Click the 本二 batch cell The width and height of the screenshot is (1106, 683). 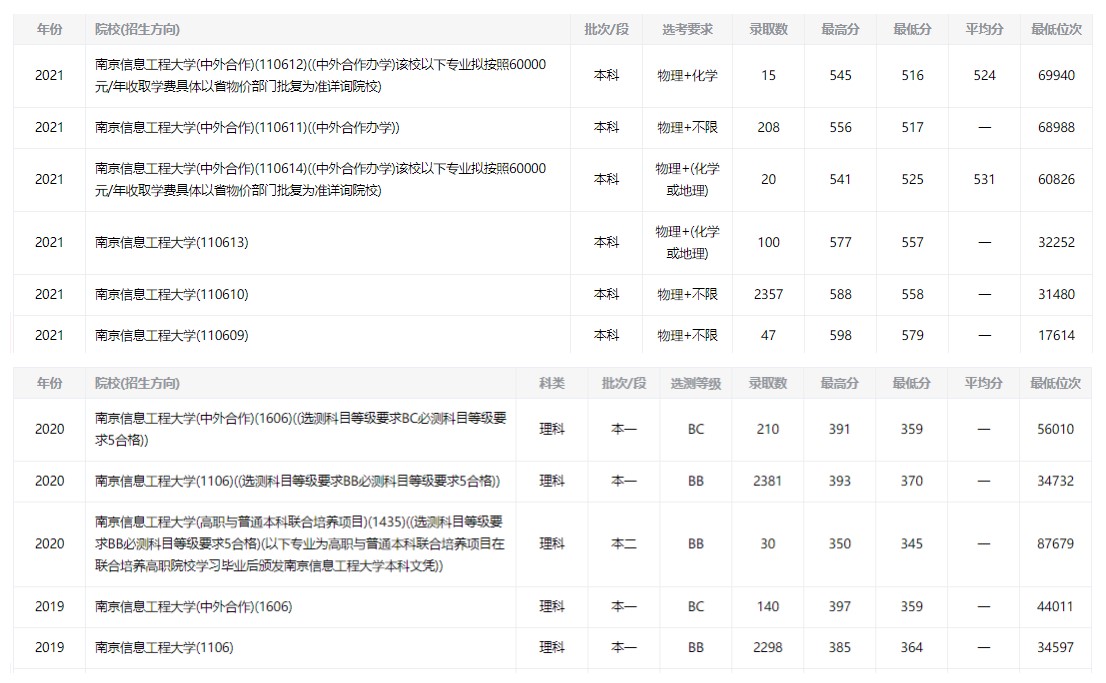coord(624,544)
